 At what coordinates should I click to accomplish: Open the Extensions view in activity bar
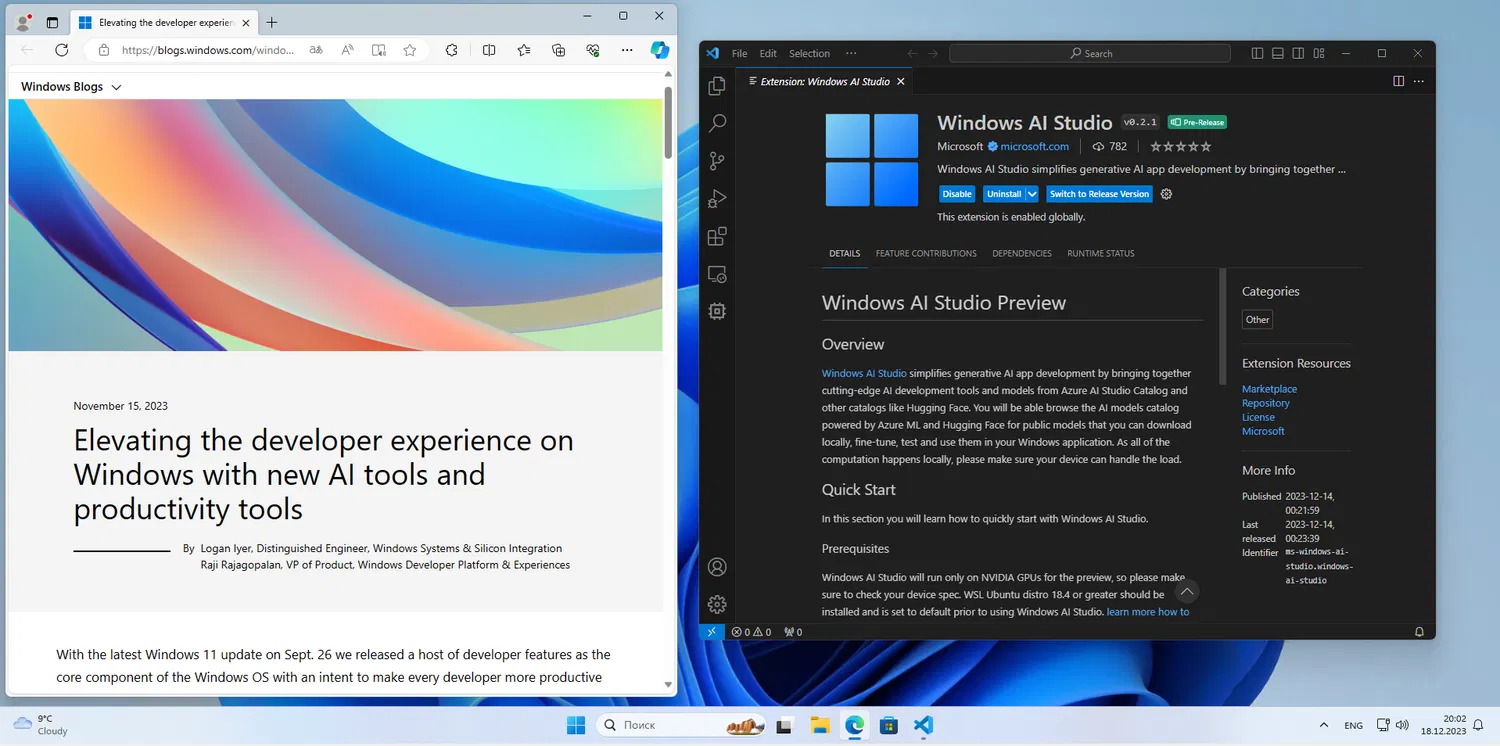(716, 237)
